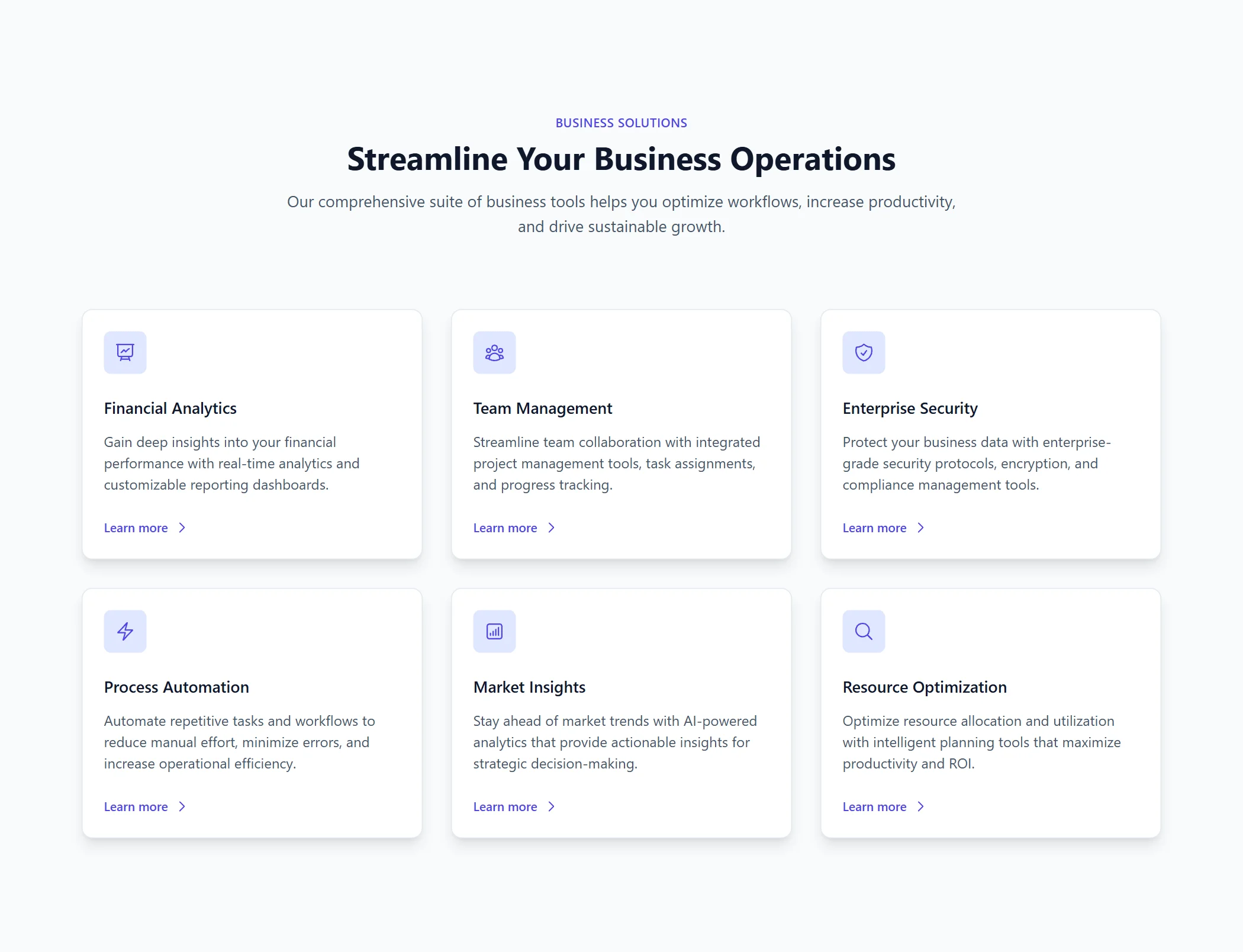This screenshot has width=1243, height=952.
Task: Click the BUSINESS SOLUTIONS section label
Action: pyautogui.click(x=621, y=123)
